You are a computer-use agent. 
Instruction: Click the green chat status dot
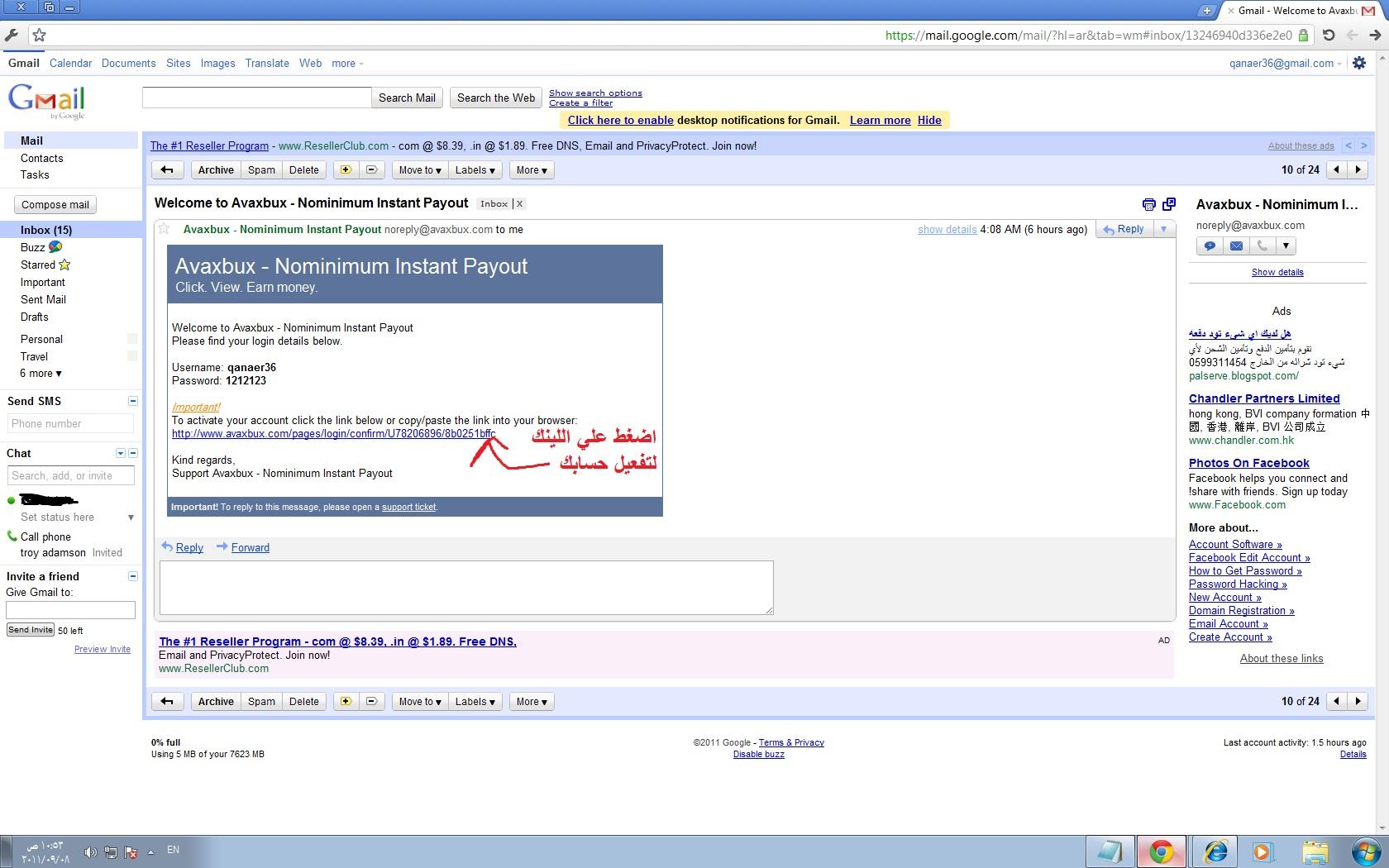(11, 500)
